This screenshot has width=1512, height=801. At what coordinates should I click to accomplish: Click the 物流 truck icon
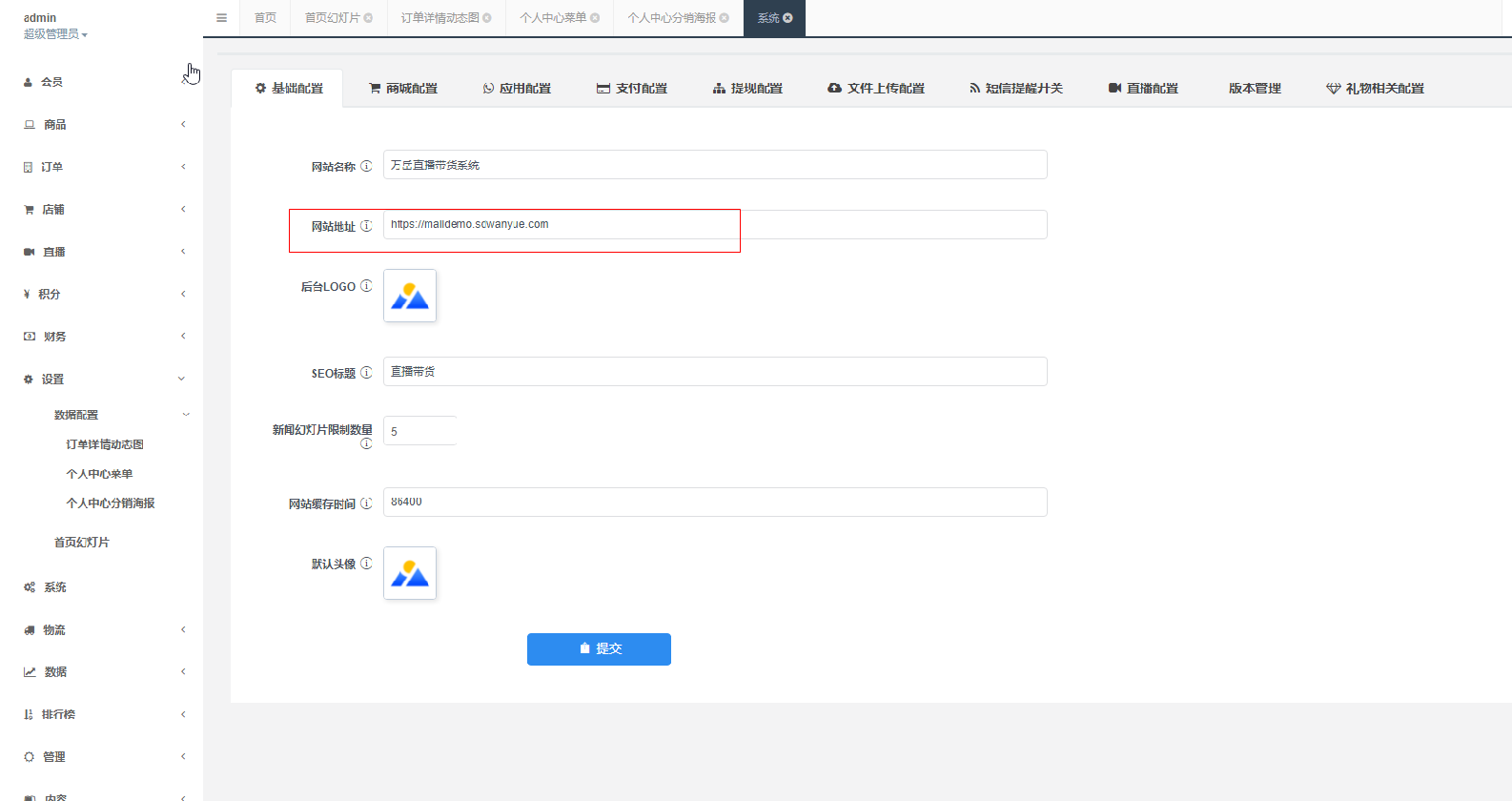[x=30, y=630]
